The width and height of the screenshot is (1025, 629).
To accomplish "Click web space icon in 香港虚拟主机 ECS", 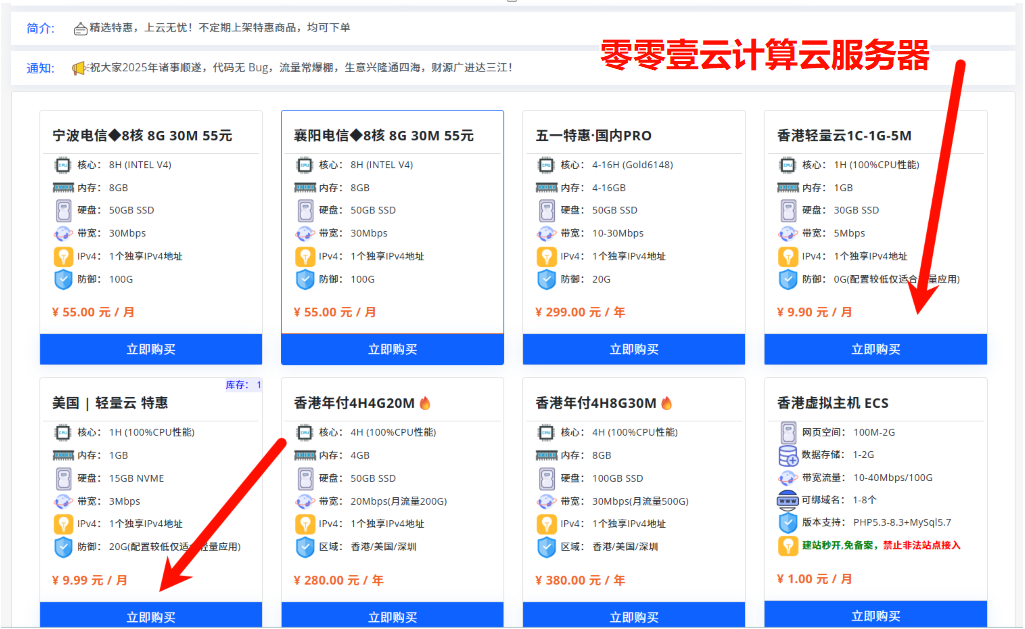I will click(x=788, y=432).
